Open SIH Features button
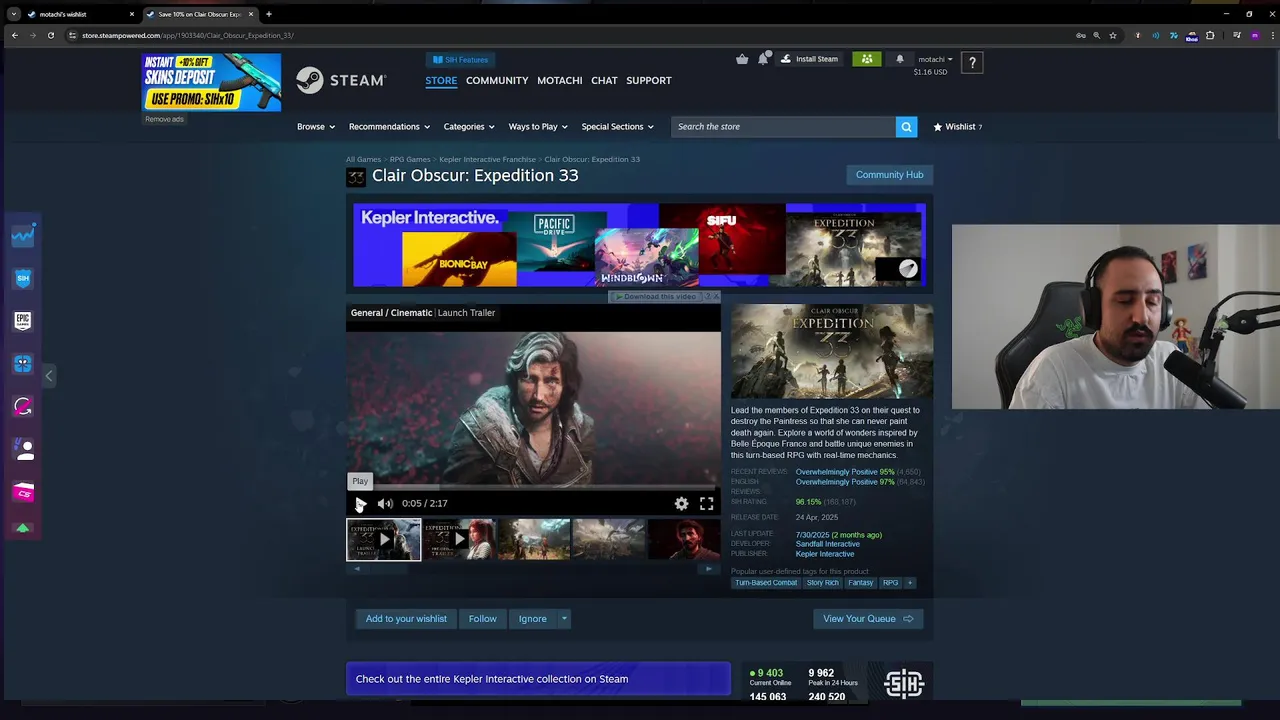1280x720 pixels. point(460,59)
